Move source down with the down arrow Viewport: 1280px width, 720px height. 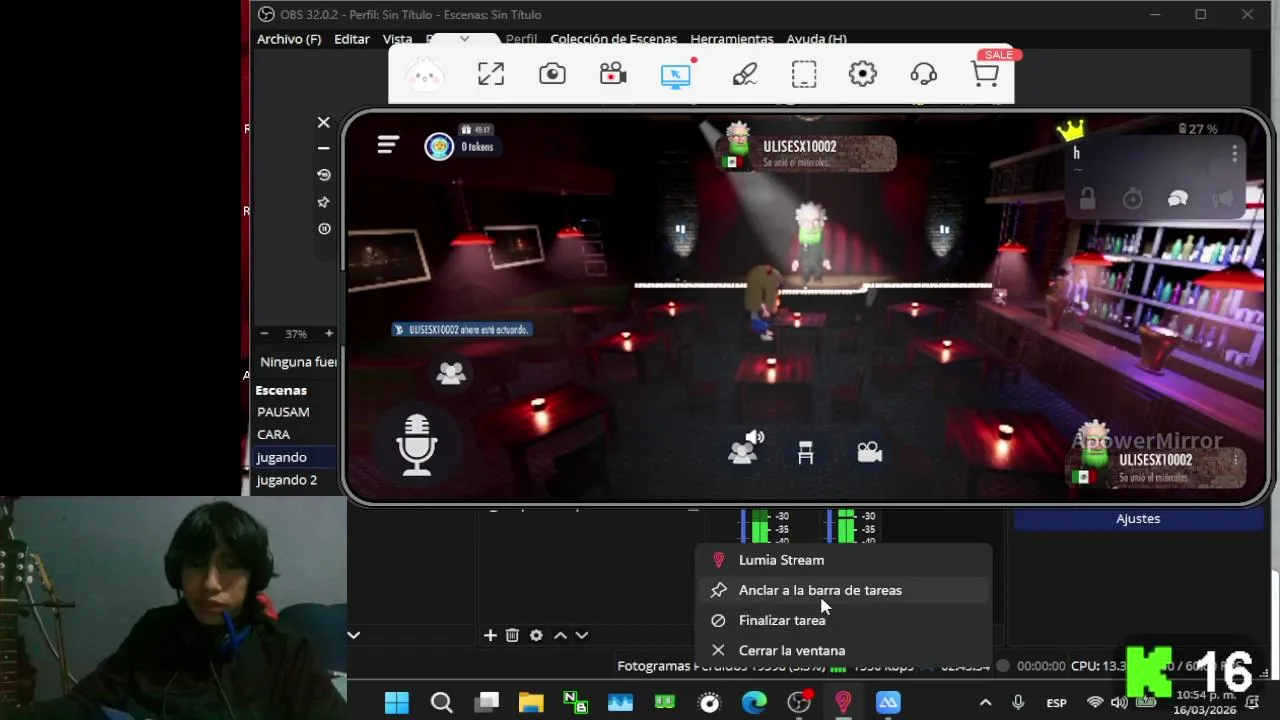[581, 635]
